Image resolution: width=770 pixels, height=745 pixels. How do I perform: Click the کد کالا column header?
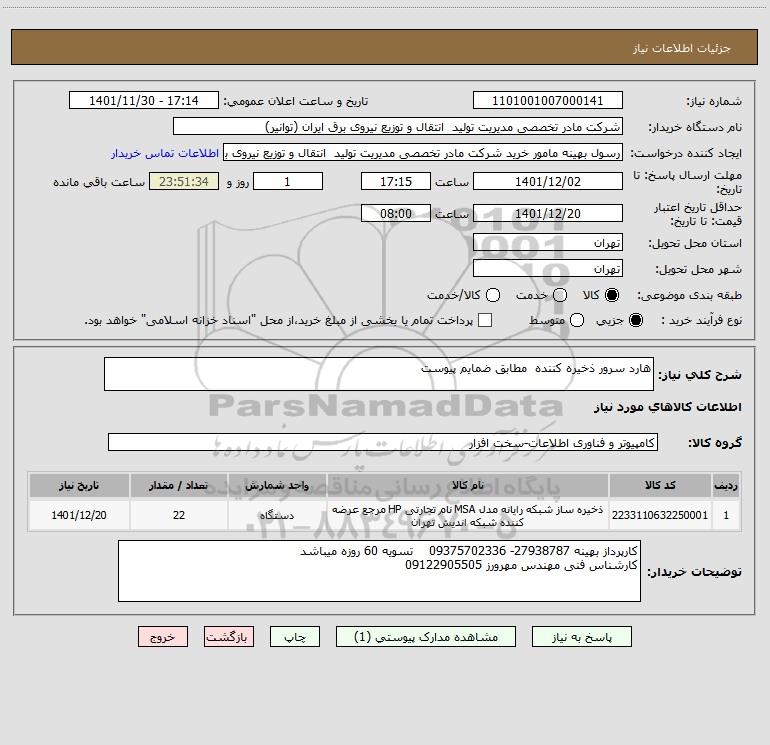(x=660, y=486)
